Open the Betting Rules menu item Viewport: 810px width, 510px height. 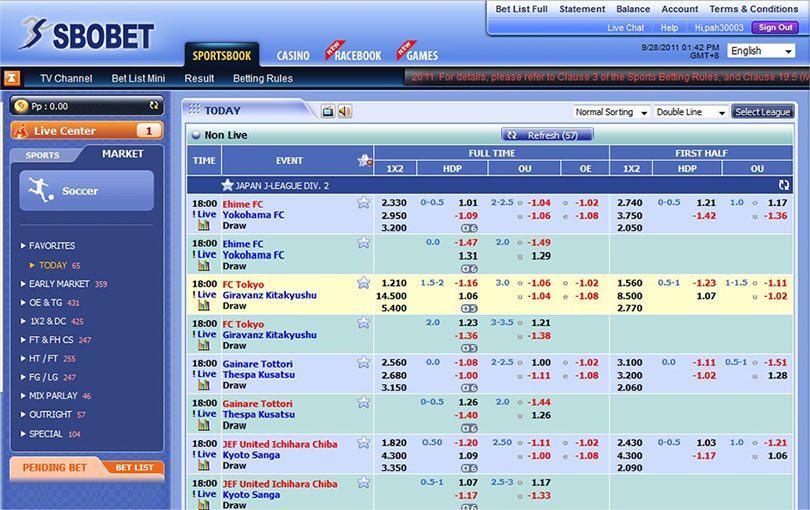point(262,78)
